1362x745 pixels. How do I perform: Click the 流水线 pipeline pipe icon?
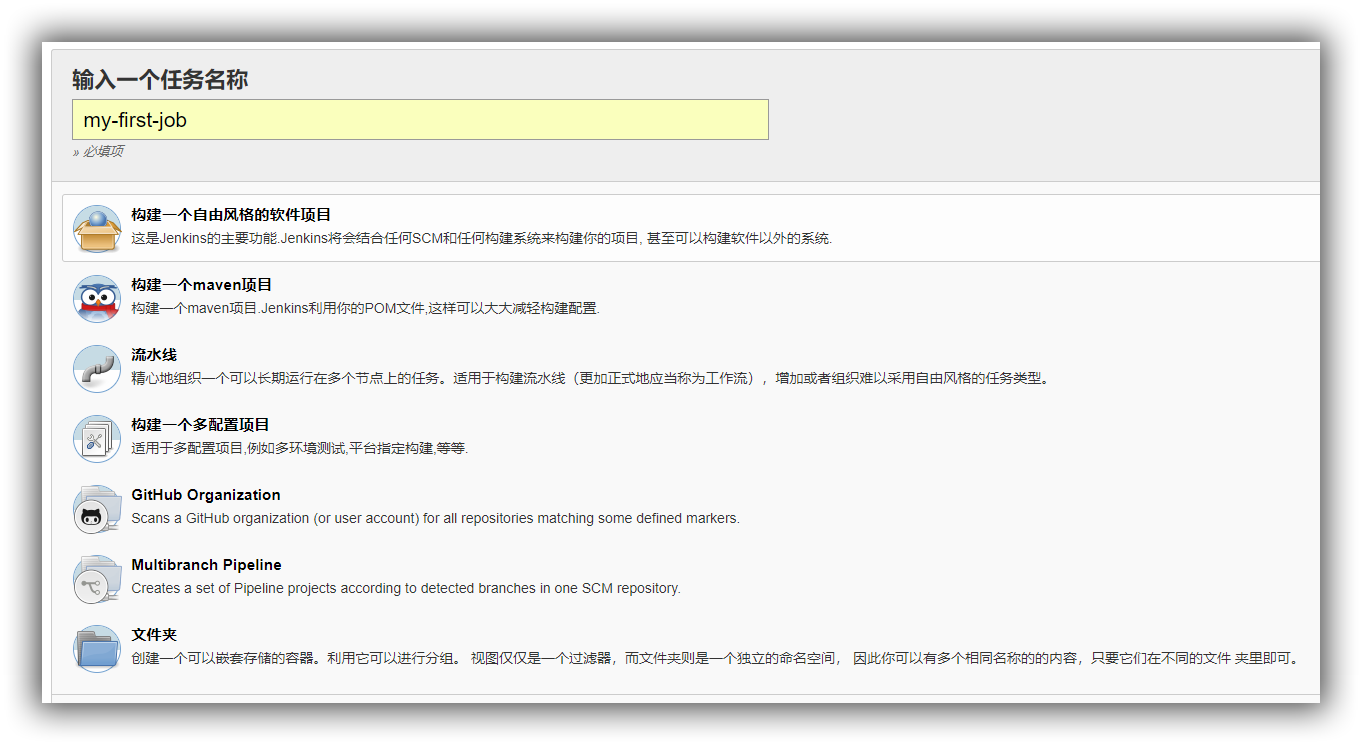tap(97, 369)
